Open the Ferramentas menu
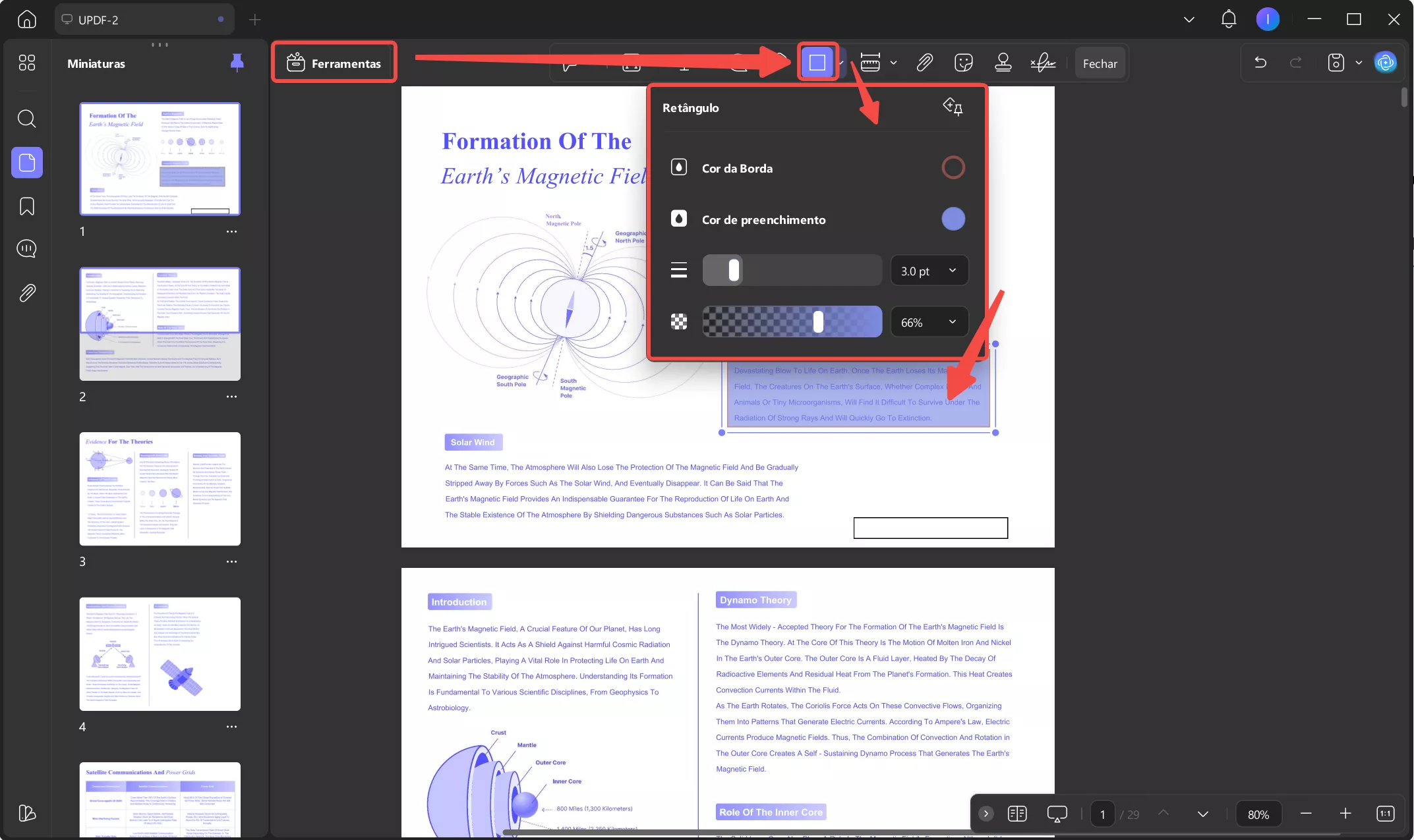This screenshot has height=840, width=1414. 334,63
